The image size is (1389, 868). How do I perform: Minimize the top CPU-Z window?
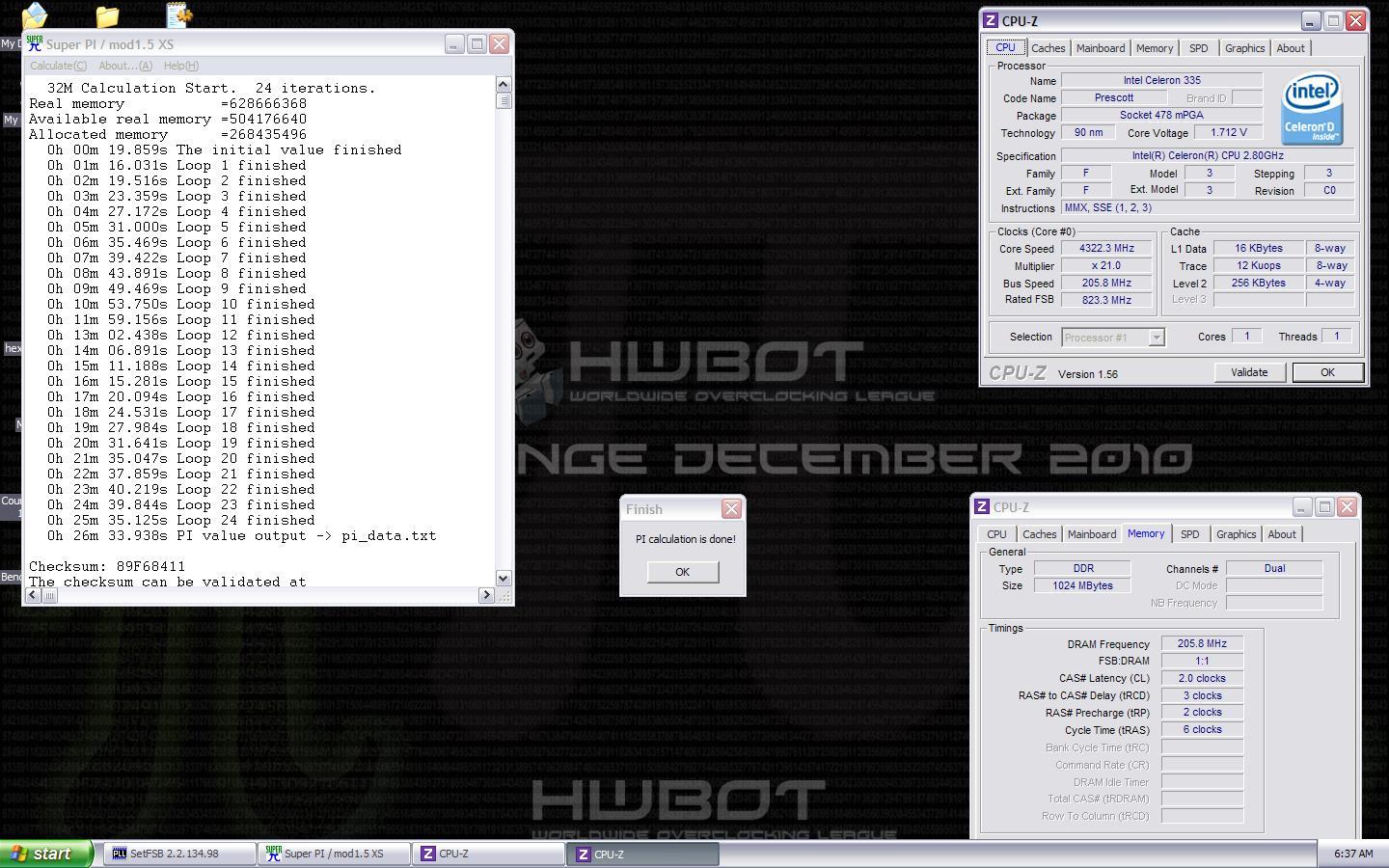pos(1310,20)
